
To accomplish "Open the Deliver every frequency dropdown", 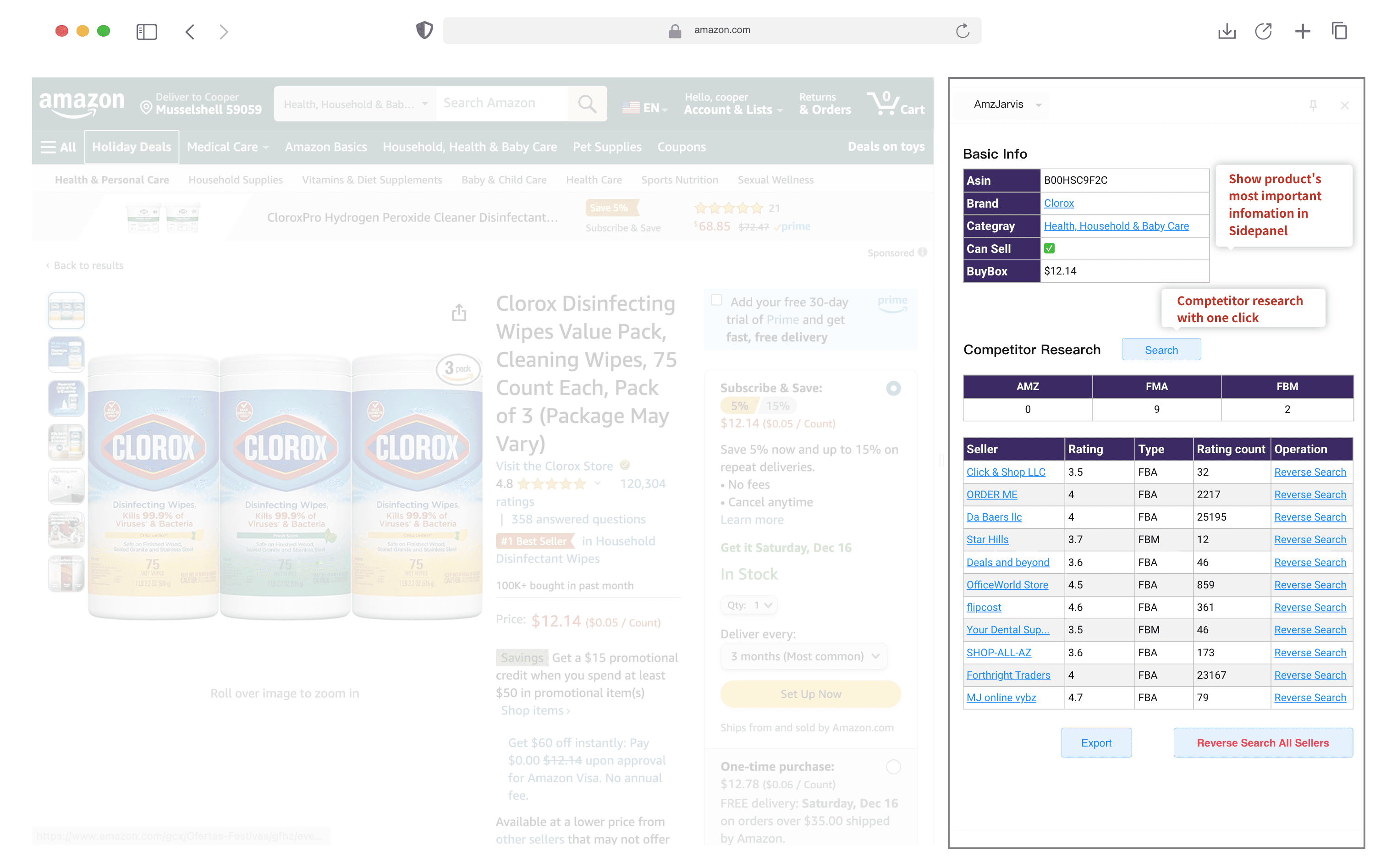I will (804, 656).
